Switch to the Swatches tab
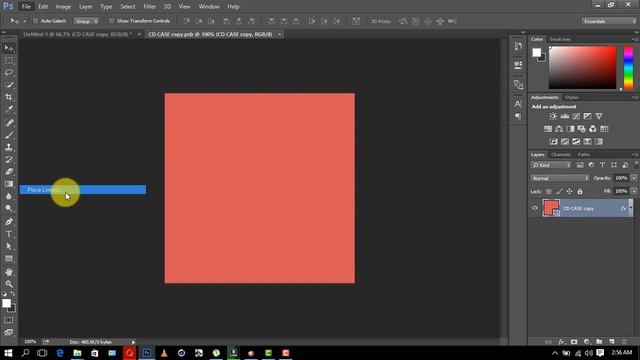 click(560, 39)
